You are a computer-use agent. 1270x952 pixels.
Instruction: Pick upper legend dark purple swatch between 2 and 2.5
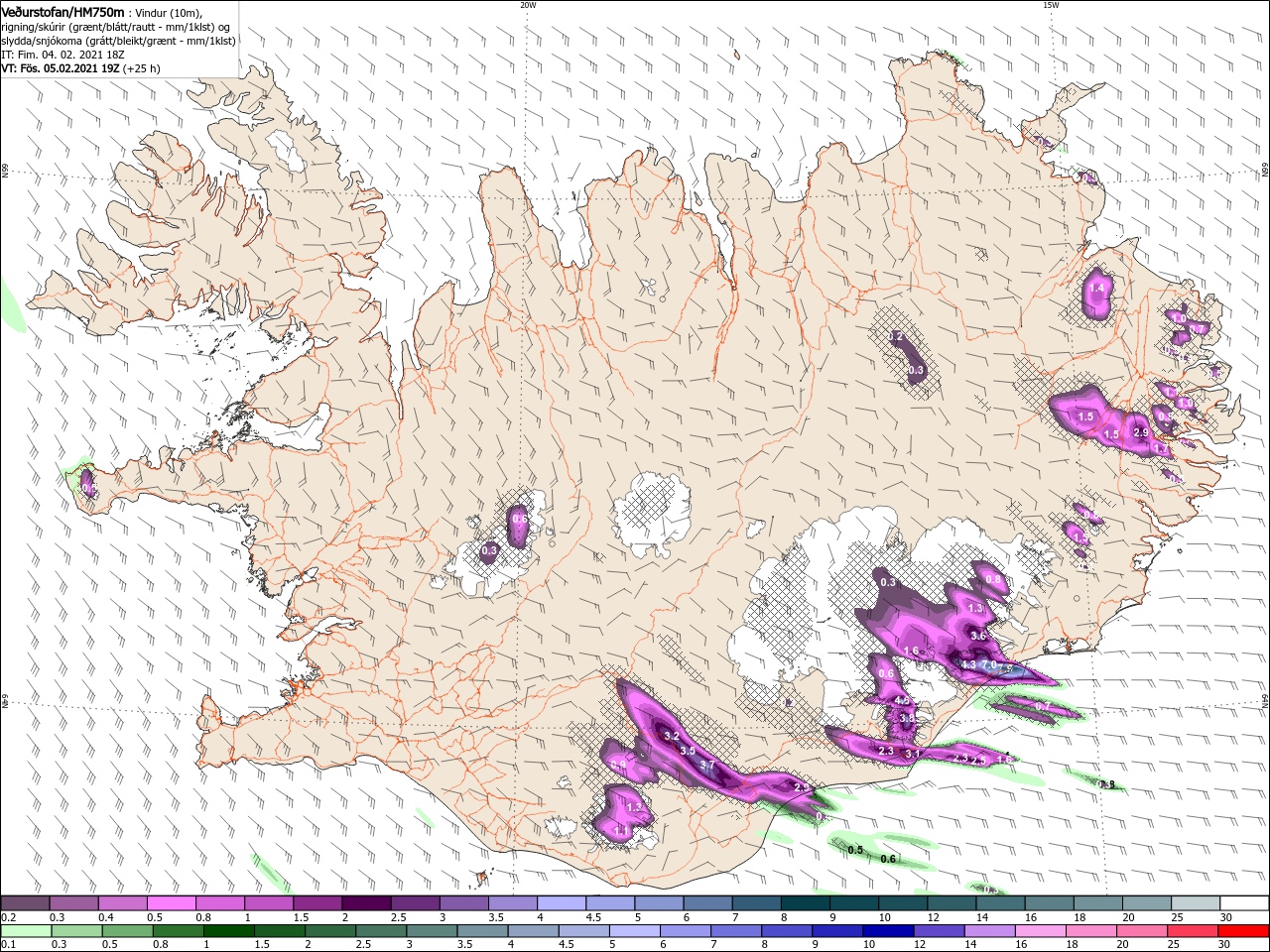coord(366,903)
